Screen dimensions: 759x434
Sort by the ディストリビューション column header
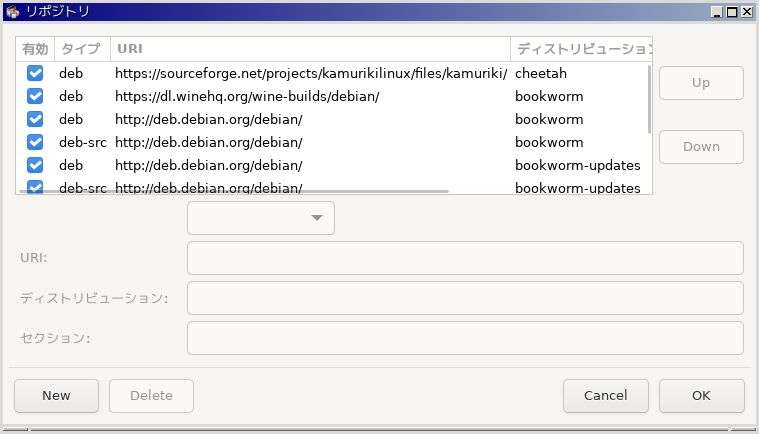581,49
